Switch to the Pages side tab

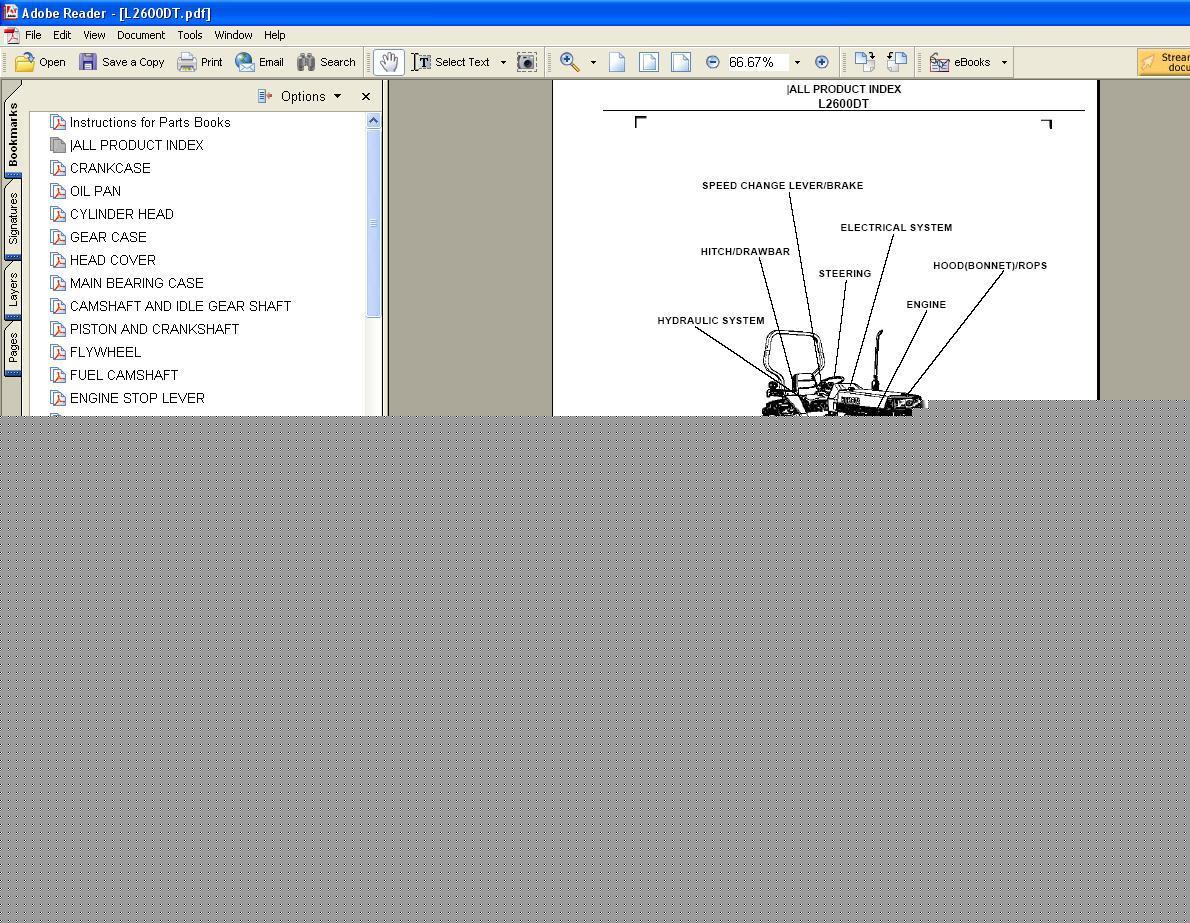[x=13, y=348]
